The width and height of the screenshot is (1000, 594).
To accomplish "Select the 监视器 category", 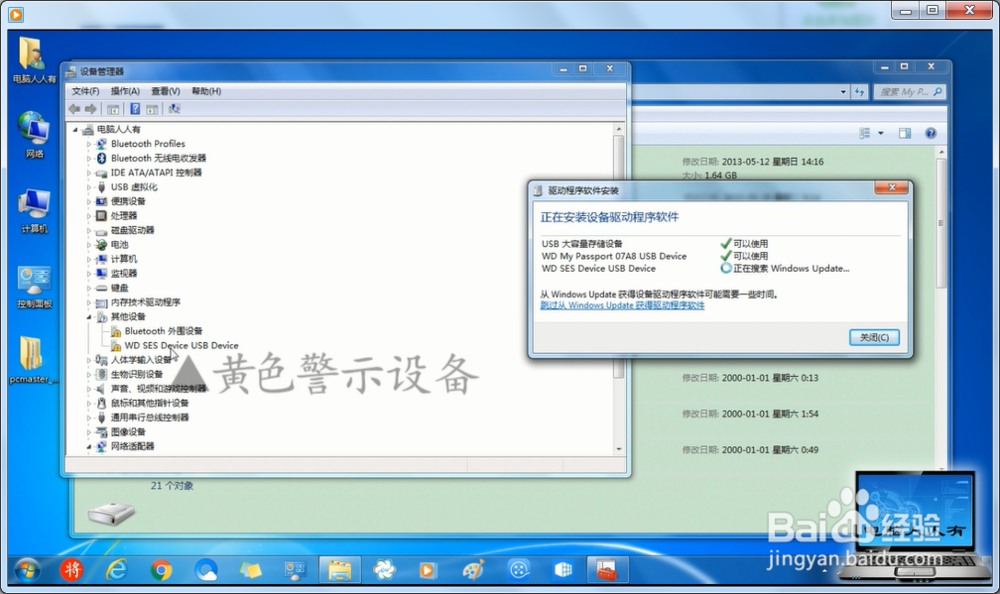I will coord(124,273).
